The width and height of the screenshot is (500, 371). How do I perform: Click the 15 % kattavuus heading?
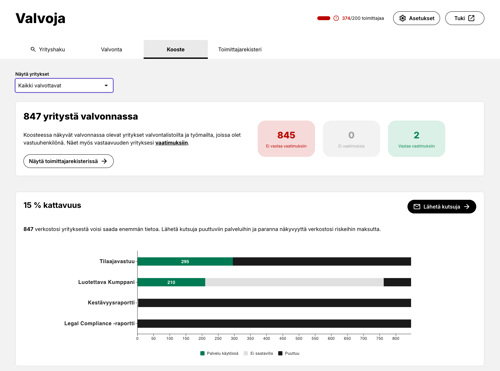(x=52, y=205)
